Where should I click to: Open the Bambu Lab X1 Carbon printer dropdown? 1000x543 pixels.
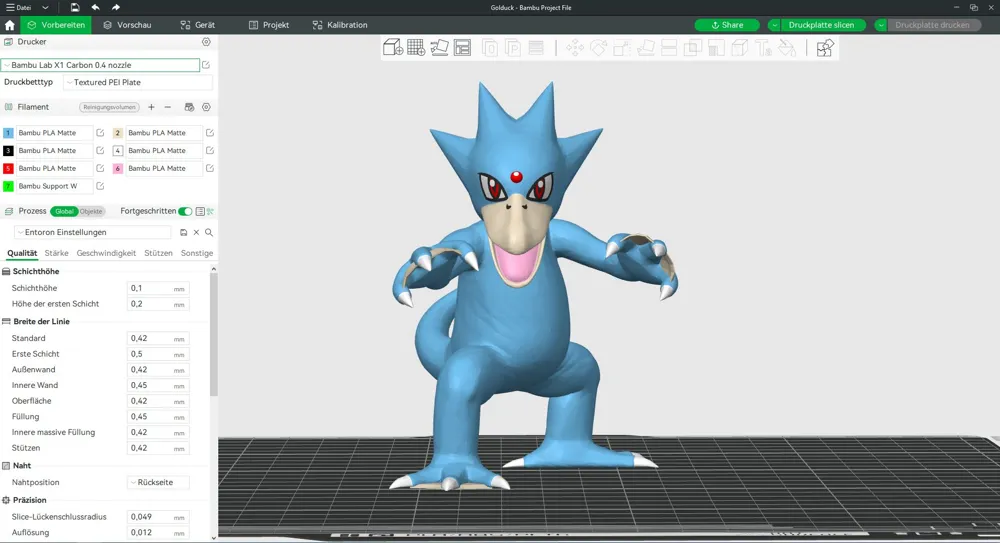(x=100, y=65)
